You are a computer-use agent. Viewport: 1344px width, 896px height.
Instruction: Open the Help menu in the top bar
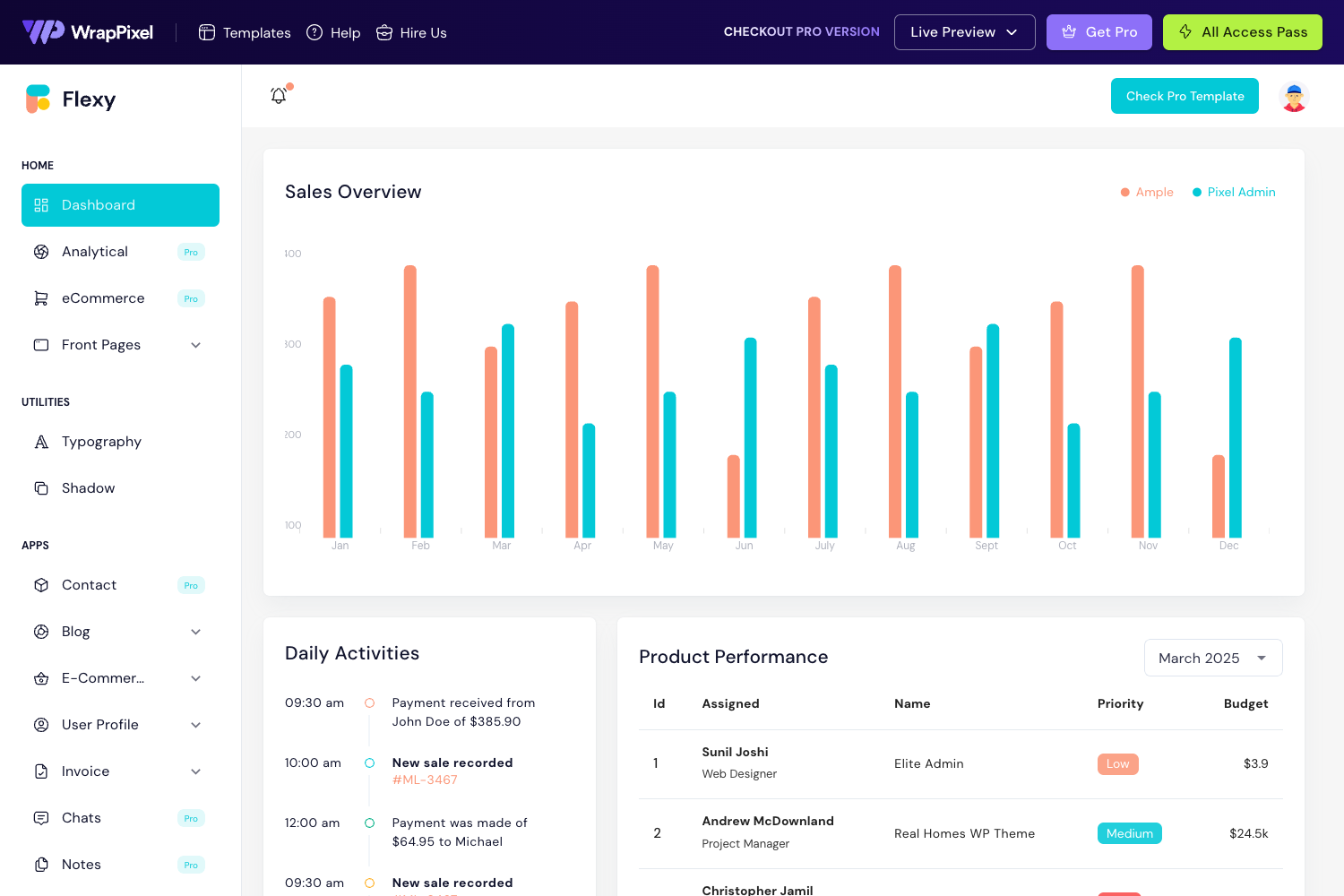coord(332,32)
